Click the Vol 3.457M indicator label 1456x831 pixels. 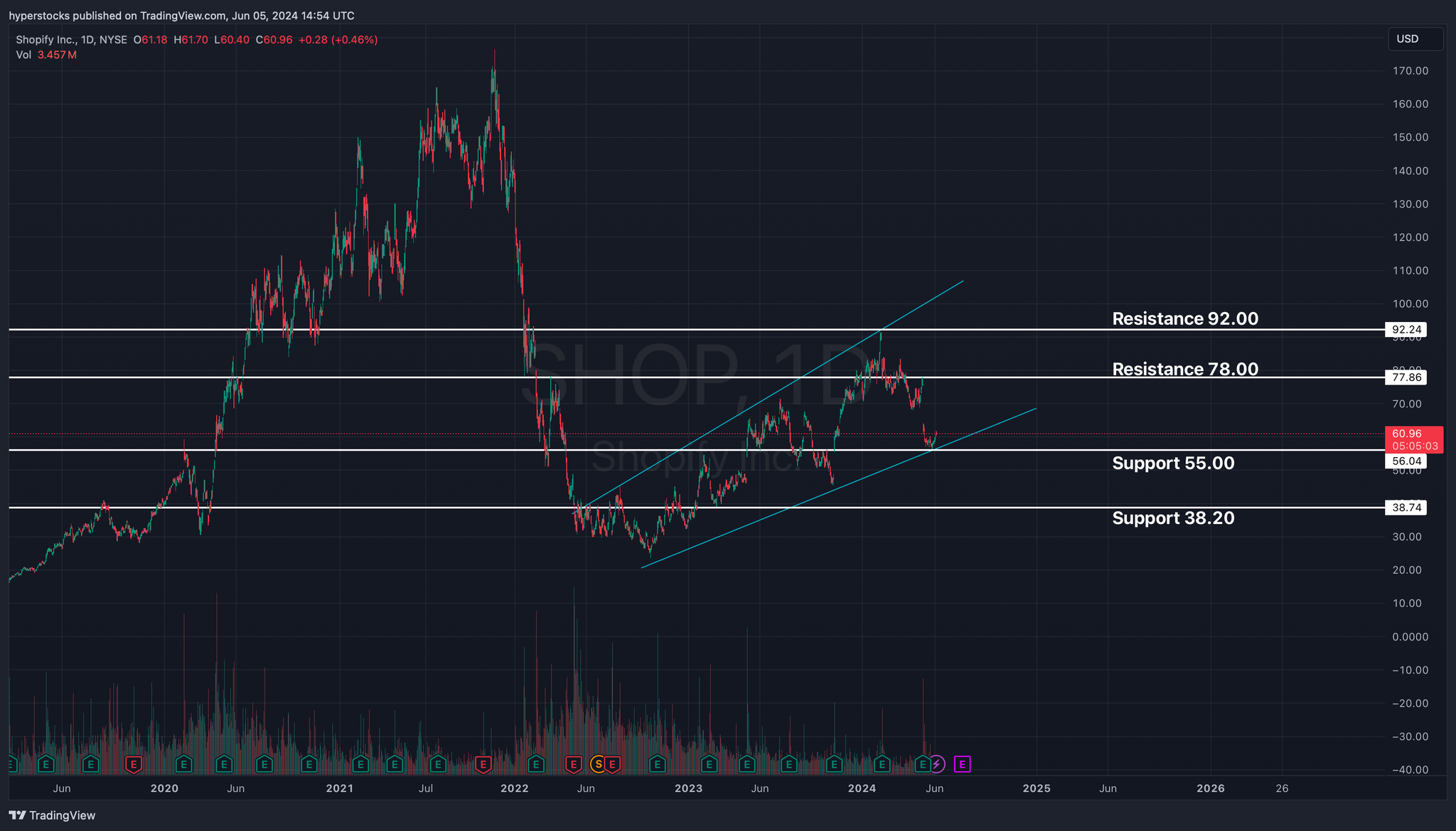coord(46,55)
